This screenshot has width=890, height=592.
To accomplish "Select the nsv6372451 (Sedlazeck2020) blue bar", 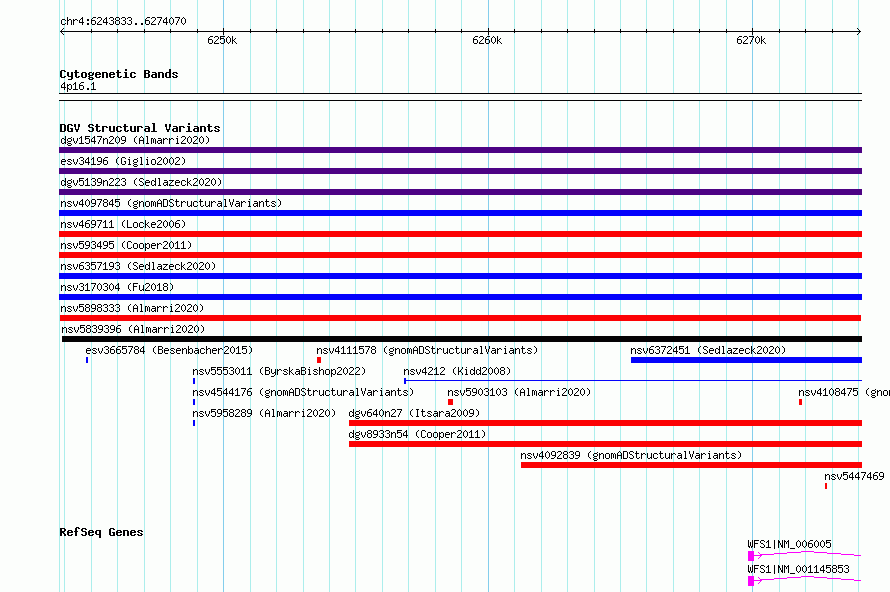I will pyautogui.click(x=746, y=360).
